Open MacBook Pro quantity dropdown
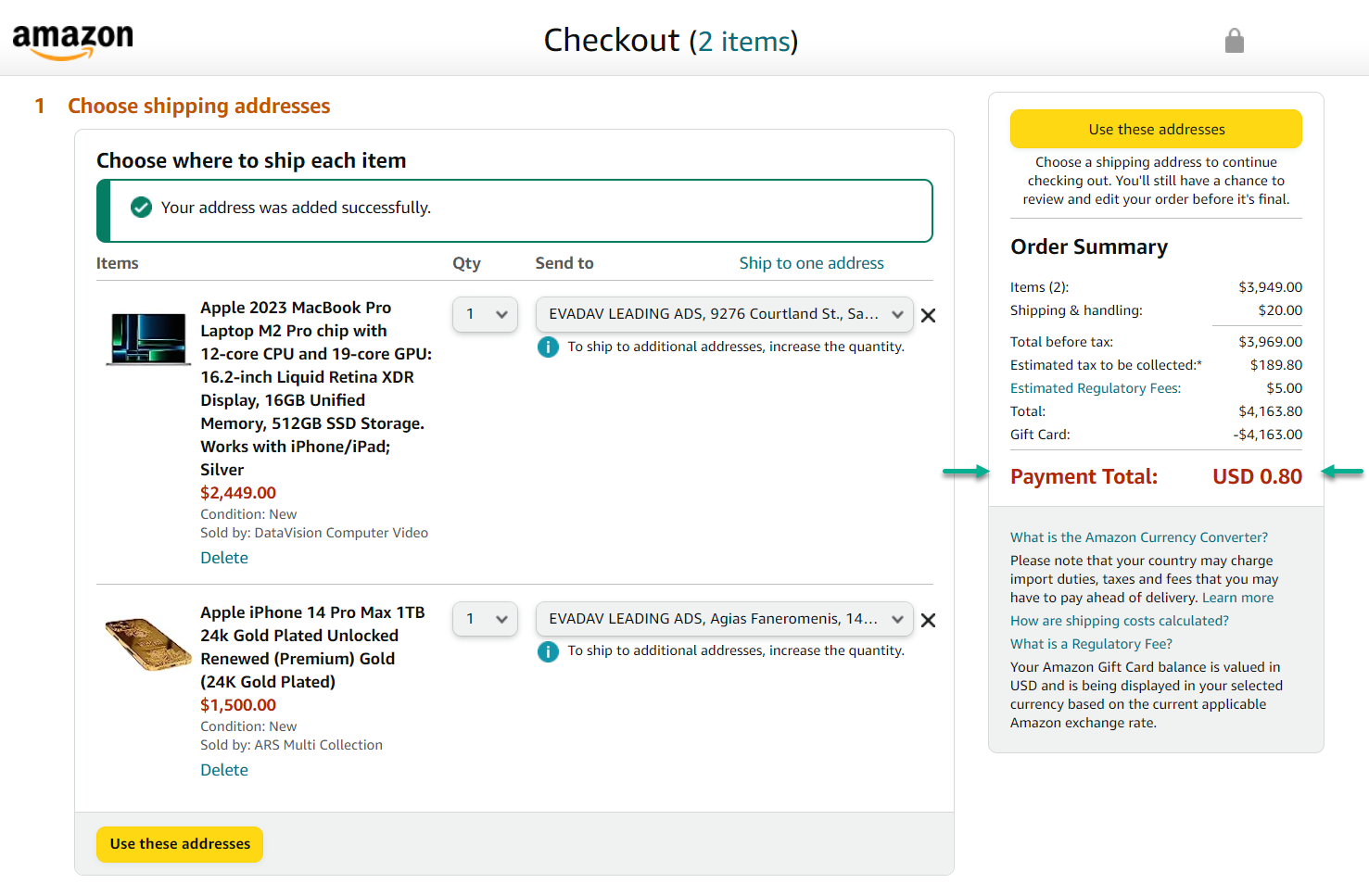This screenshot has height=896, width=1369. click(x=485, y=314)
